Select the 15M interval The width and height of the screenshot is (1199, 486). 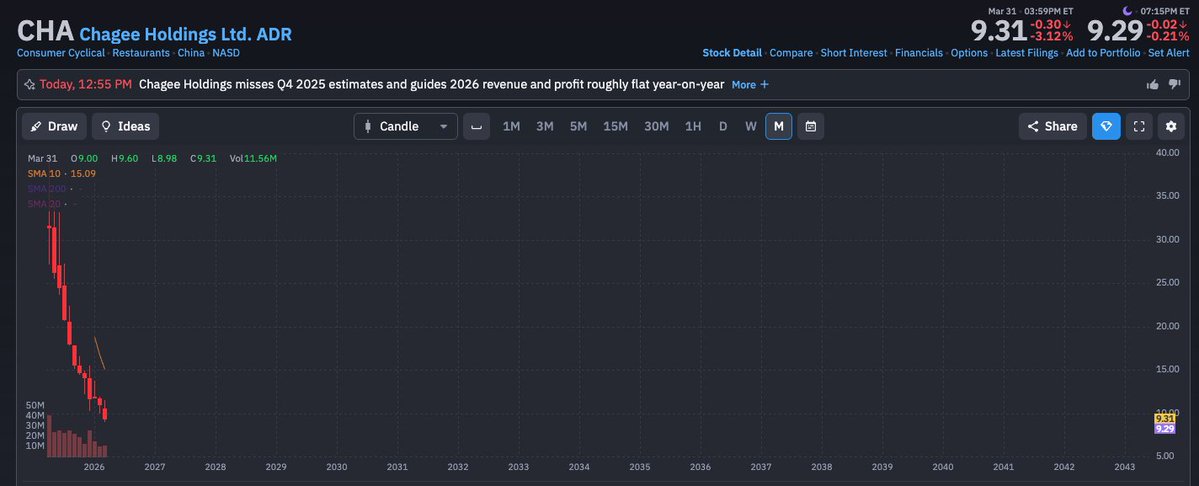pos(616,126)
